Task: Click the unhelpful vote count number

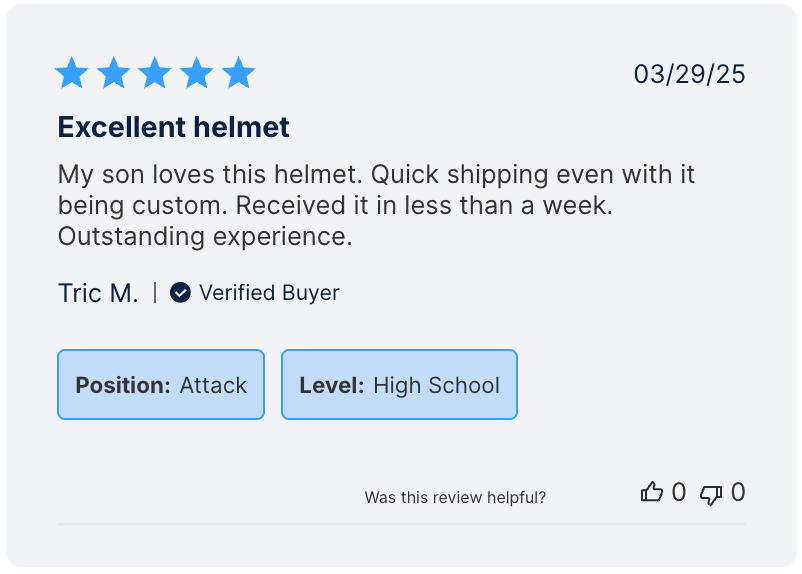Action: pos(738,492)
